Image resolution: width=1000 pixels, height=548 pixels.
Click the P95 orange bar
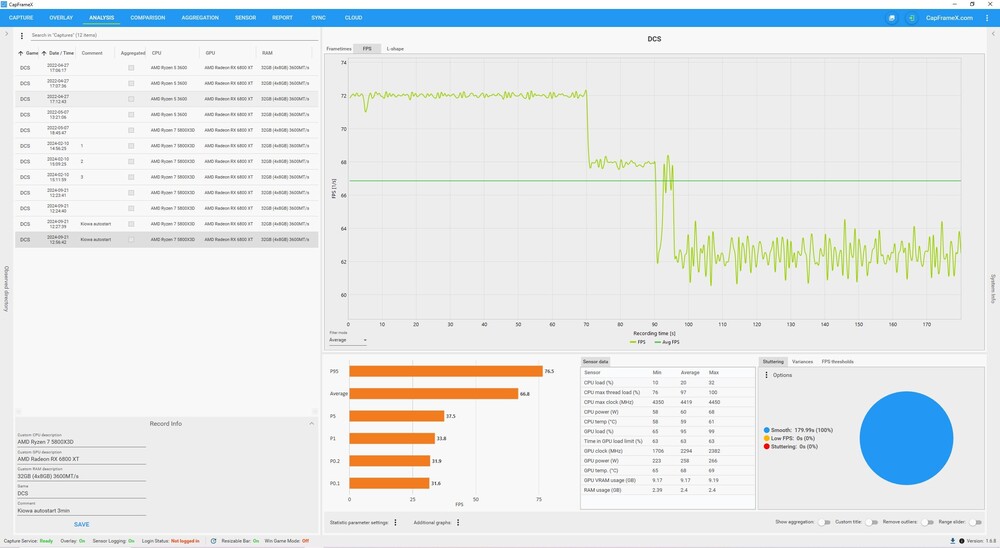point(446,371)
